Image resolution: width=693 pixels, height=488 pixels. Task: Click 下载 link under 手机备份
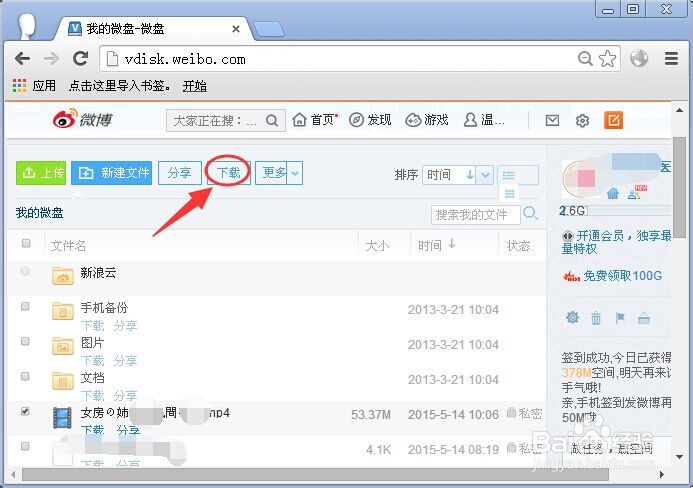tap(92, 326)
